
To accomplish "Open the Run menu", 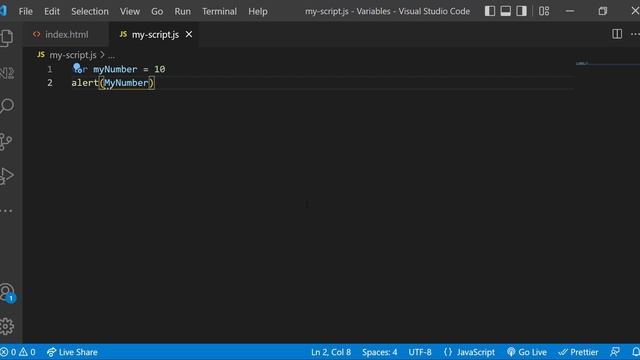I will pos(182,11).
